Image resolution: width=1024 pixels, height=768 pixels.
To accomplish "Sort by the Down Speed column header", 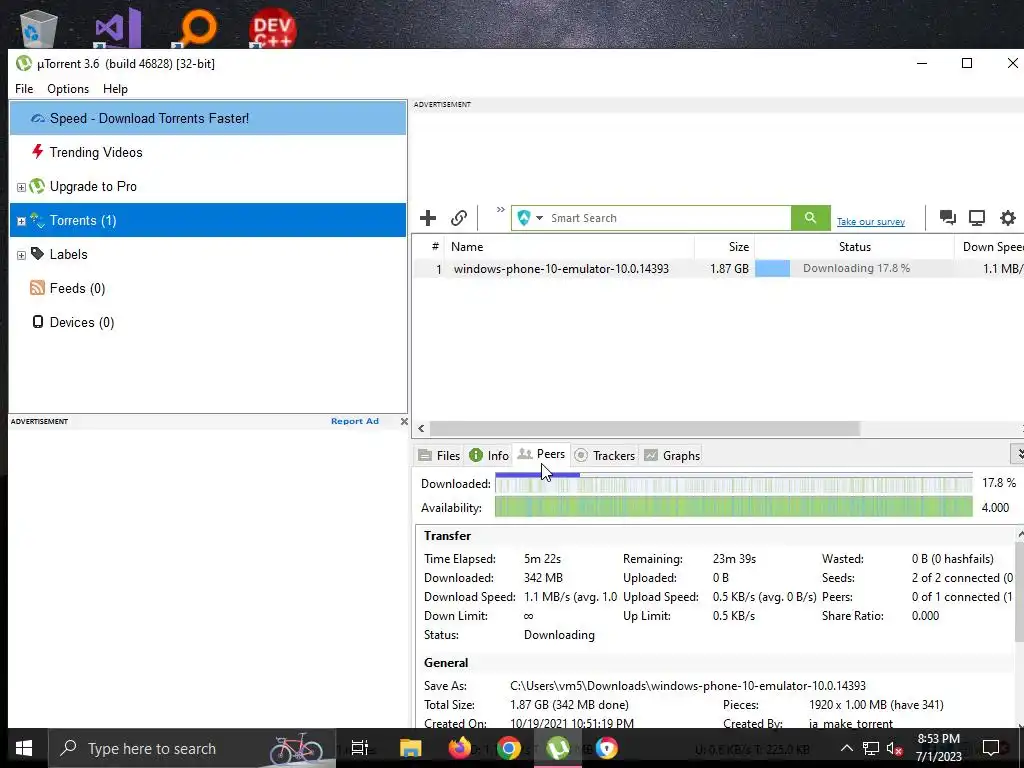I will [989, 247].
